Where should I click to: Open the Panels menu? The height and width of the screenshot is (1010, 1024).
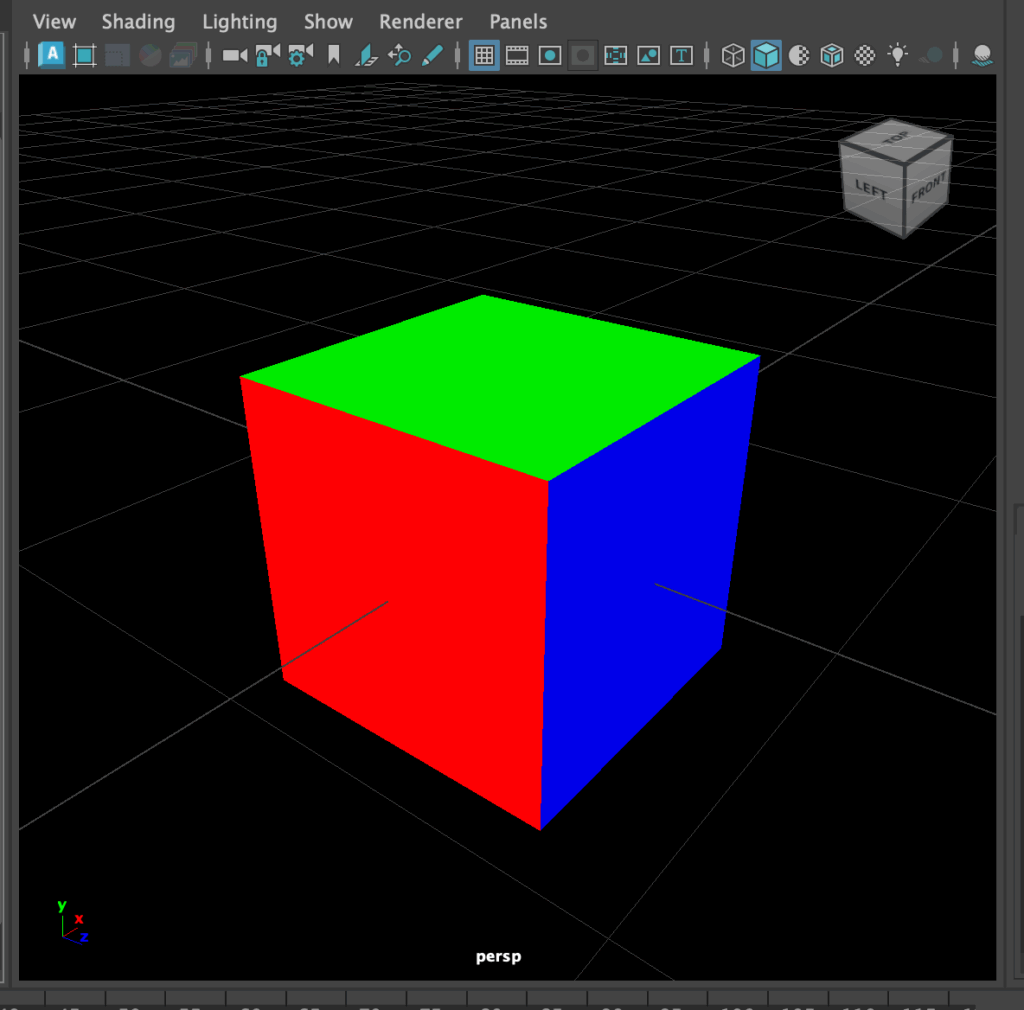[518, 21]
